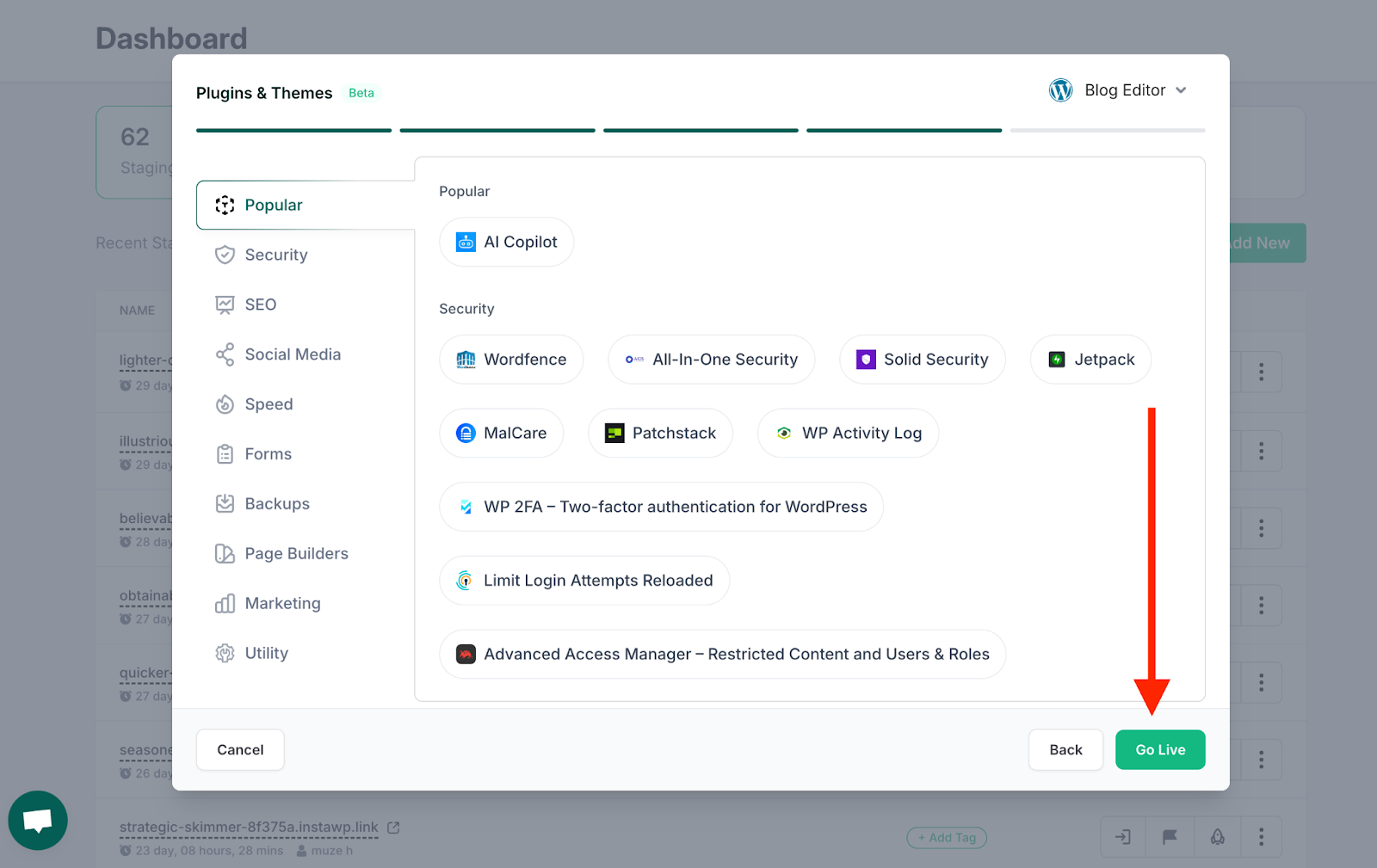Click the WordPress logo icon

pyautogui.click(x=1061, y=90)
